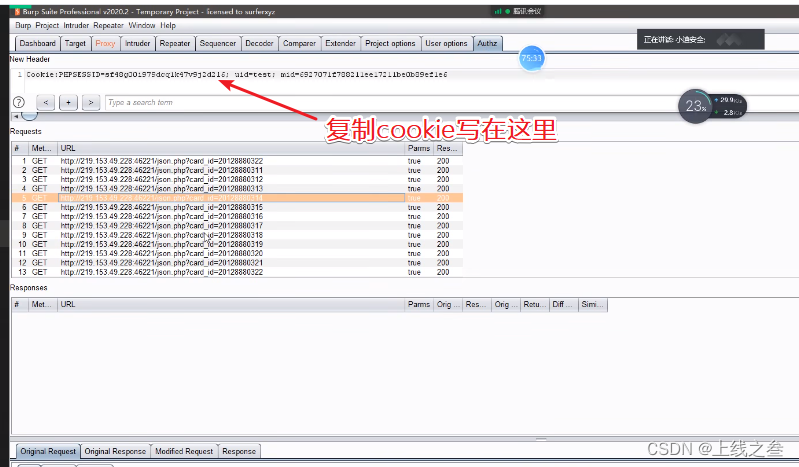Click Responses table Retu... column header
This screenshot has width=799, height=467.
click(535, 304)
